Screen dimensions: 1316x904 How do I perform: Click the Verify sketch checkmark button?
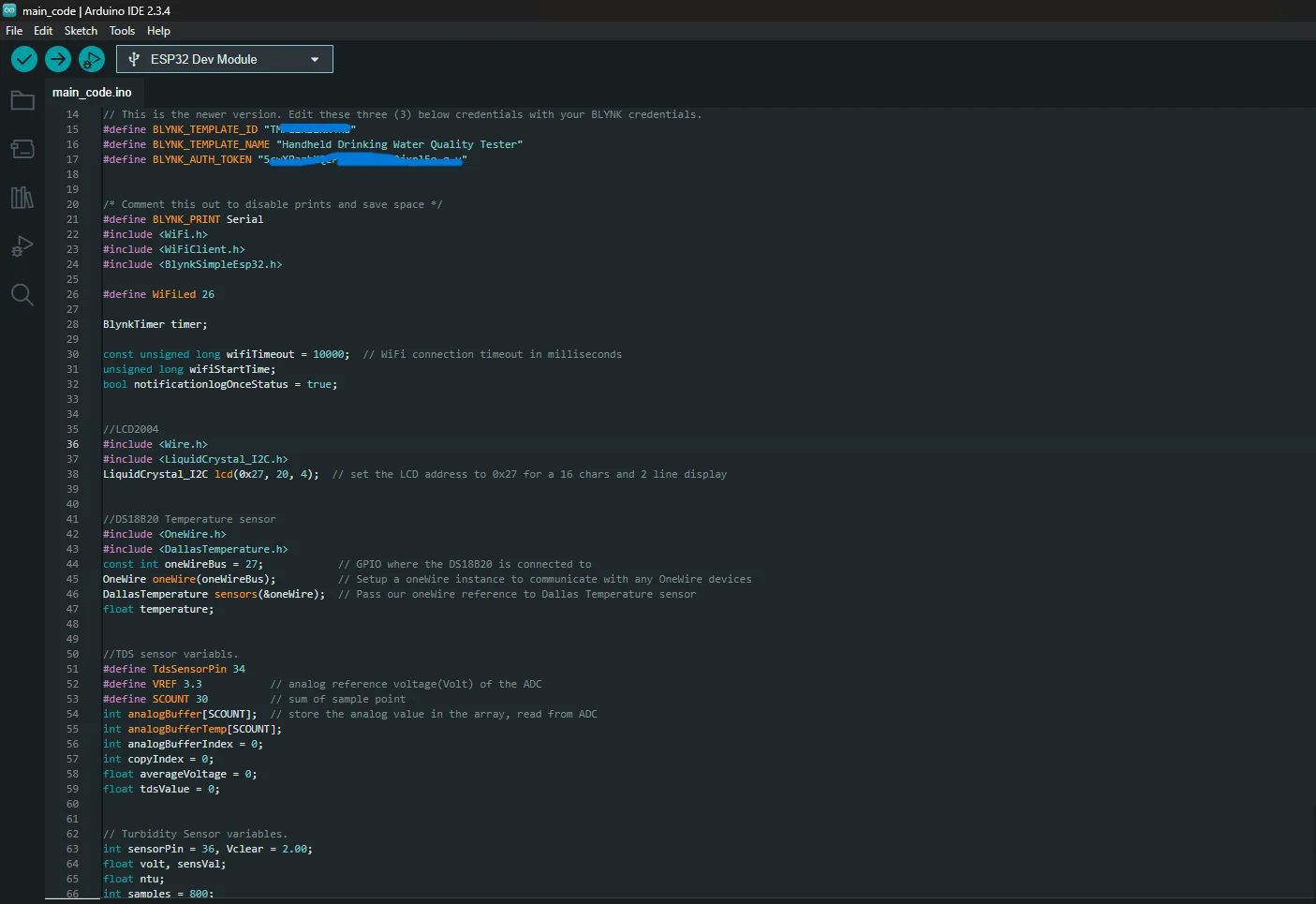point(24,59)
